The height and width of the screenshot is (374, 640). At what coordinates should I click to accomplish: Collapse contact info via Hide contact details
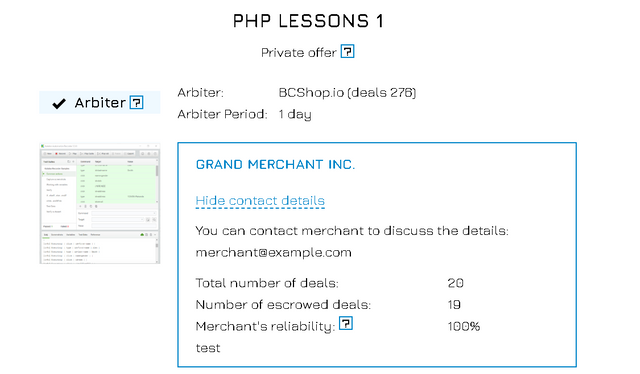click(260, 200)
